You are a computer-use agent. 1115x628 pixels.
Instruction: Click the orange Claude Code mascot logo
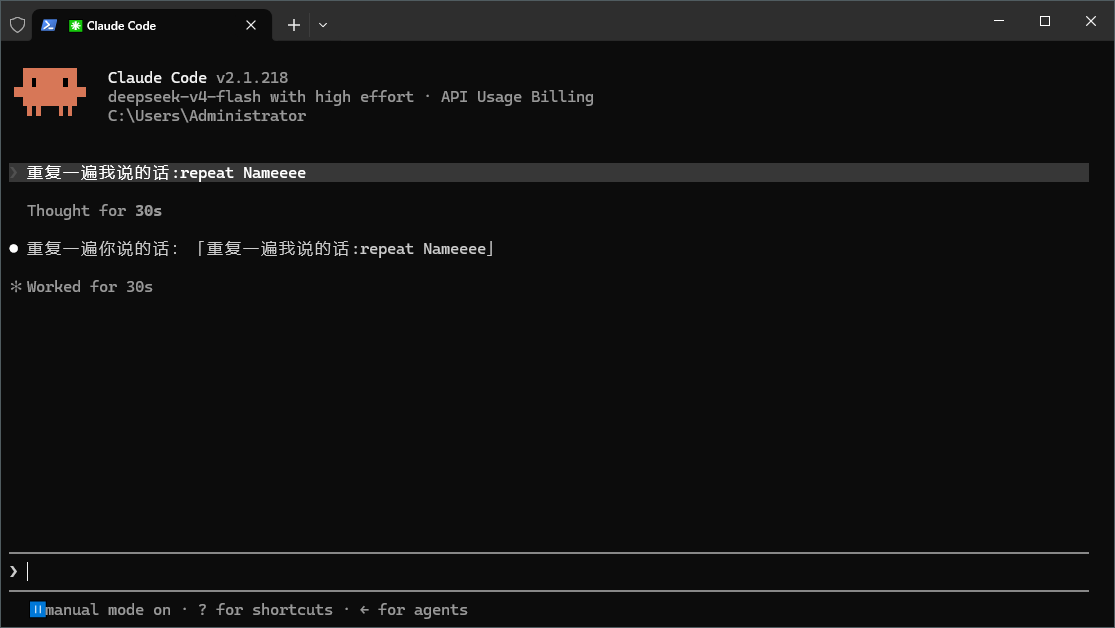tap(50, 92)
